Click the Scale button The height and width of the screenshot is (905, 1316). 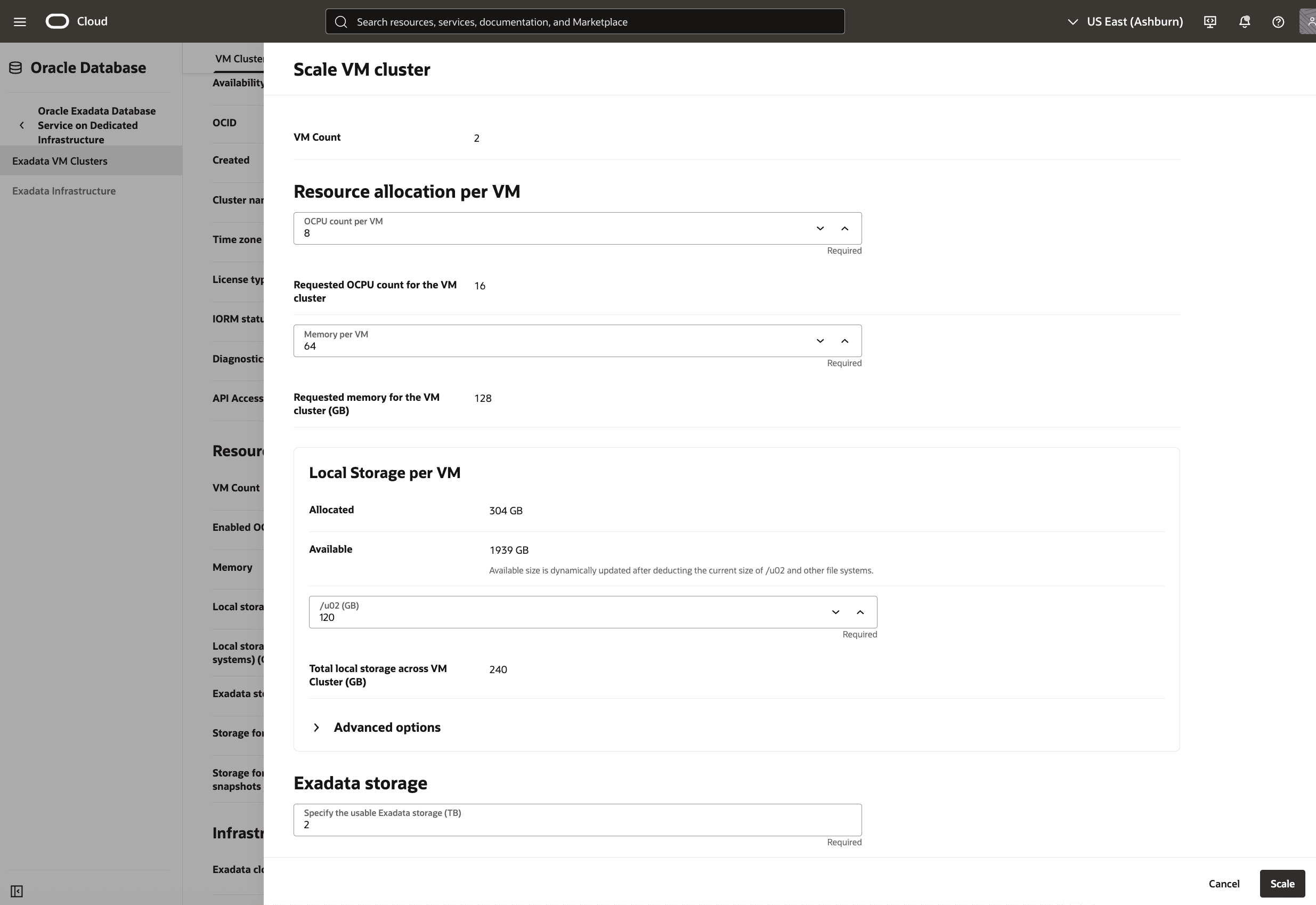(x=1282, y=884)
